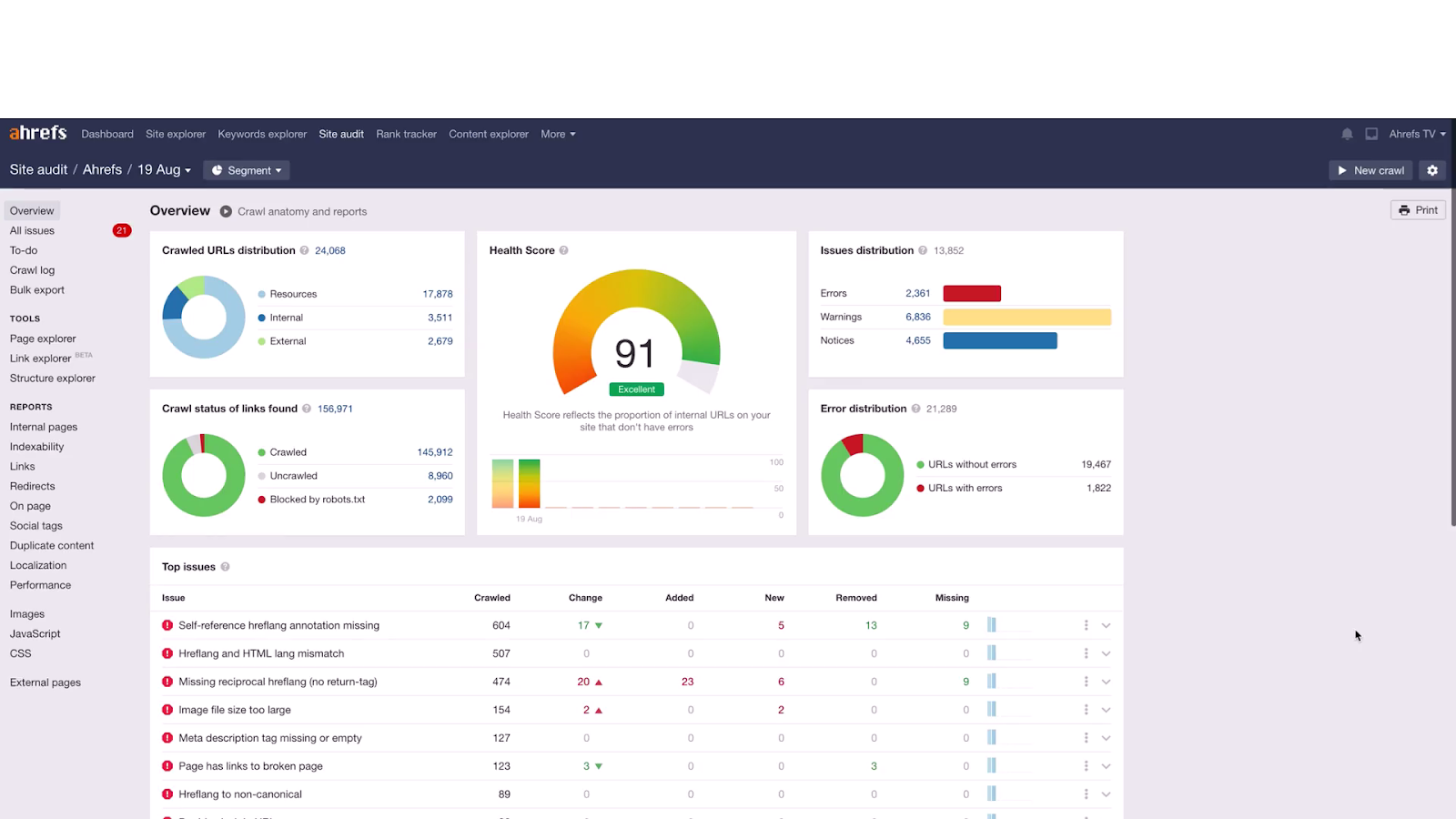
Task: Open Content explorer
Action: point(489,134)
